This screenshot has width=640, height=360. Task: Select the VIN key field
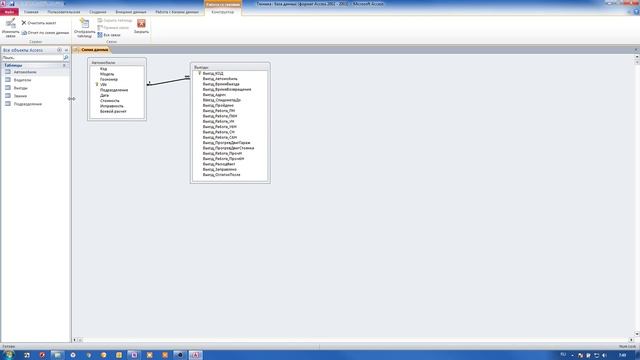click(103, 84)
